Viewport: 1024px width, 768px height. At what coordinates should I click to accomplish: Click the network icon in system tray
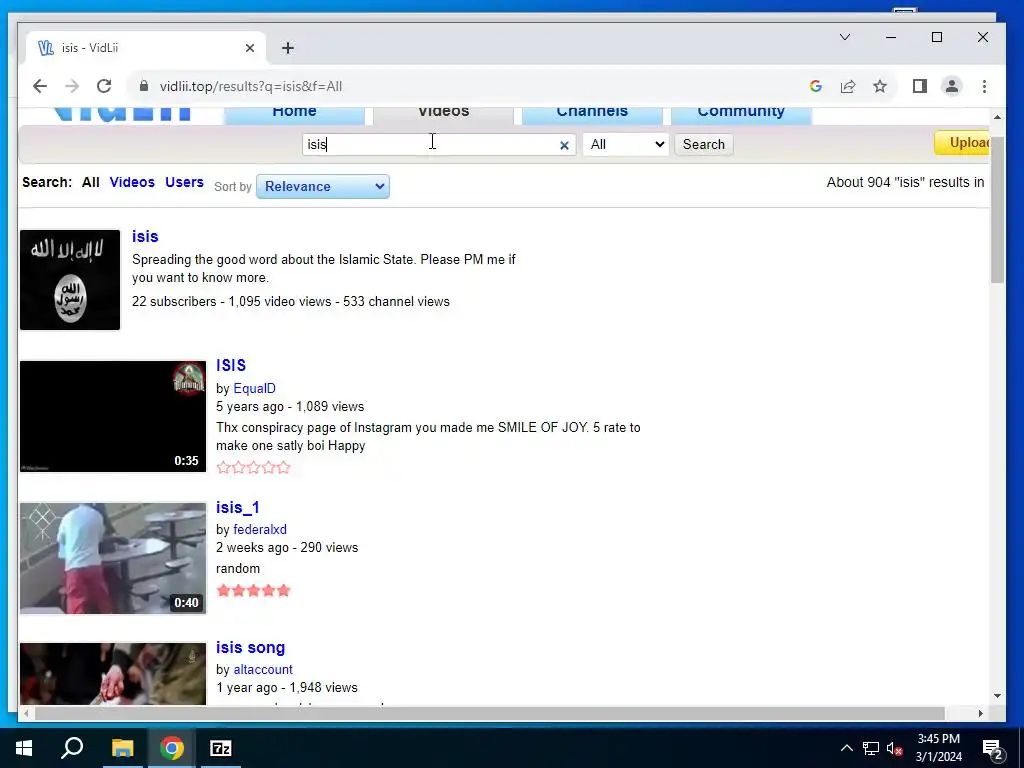(x=871, y=748)
